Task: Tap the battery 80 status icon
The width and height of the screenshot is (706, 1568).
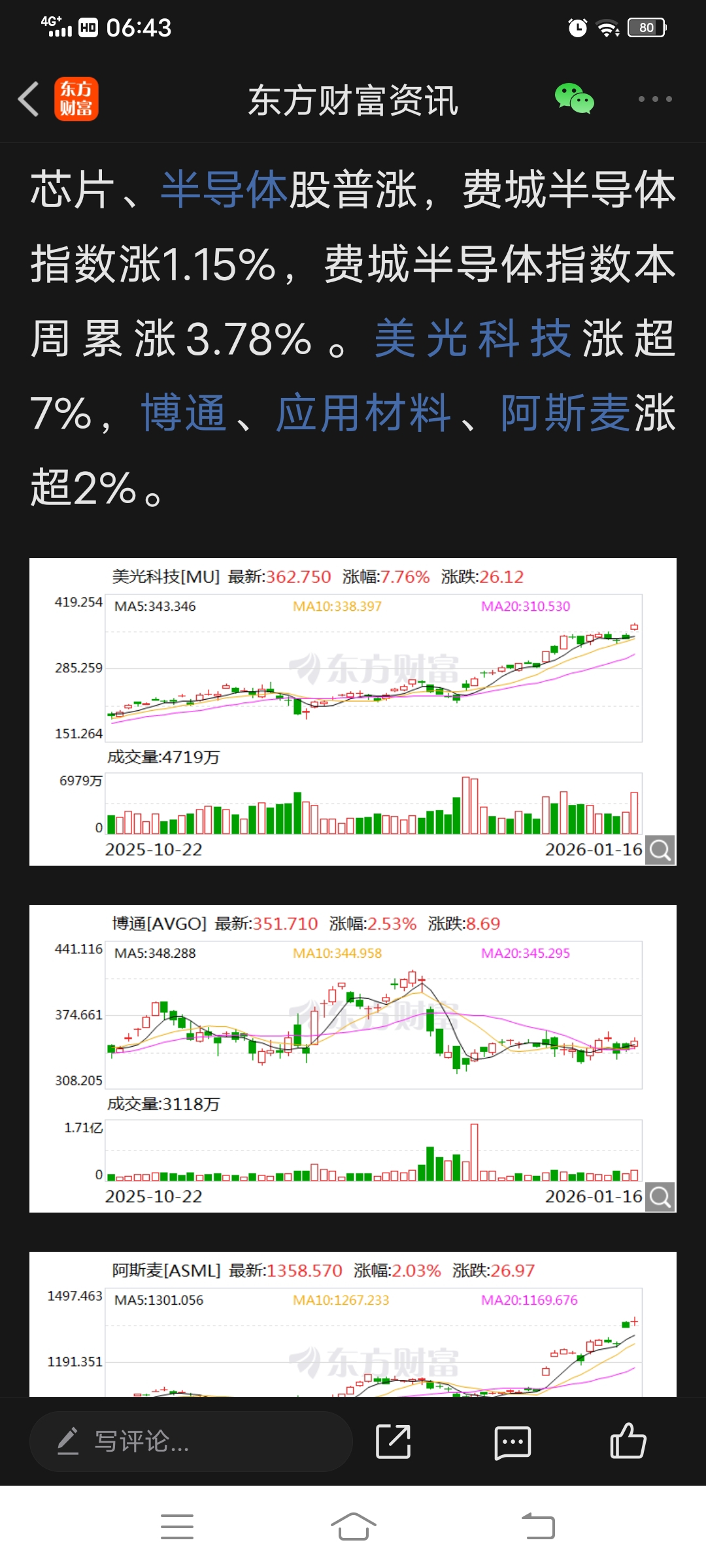Action: tap(647, 27)
